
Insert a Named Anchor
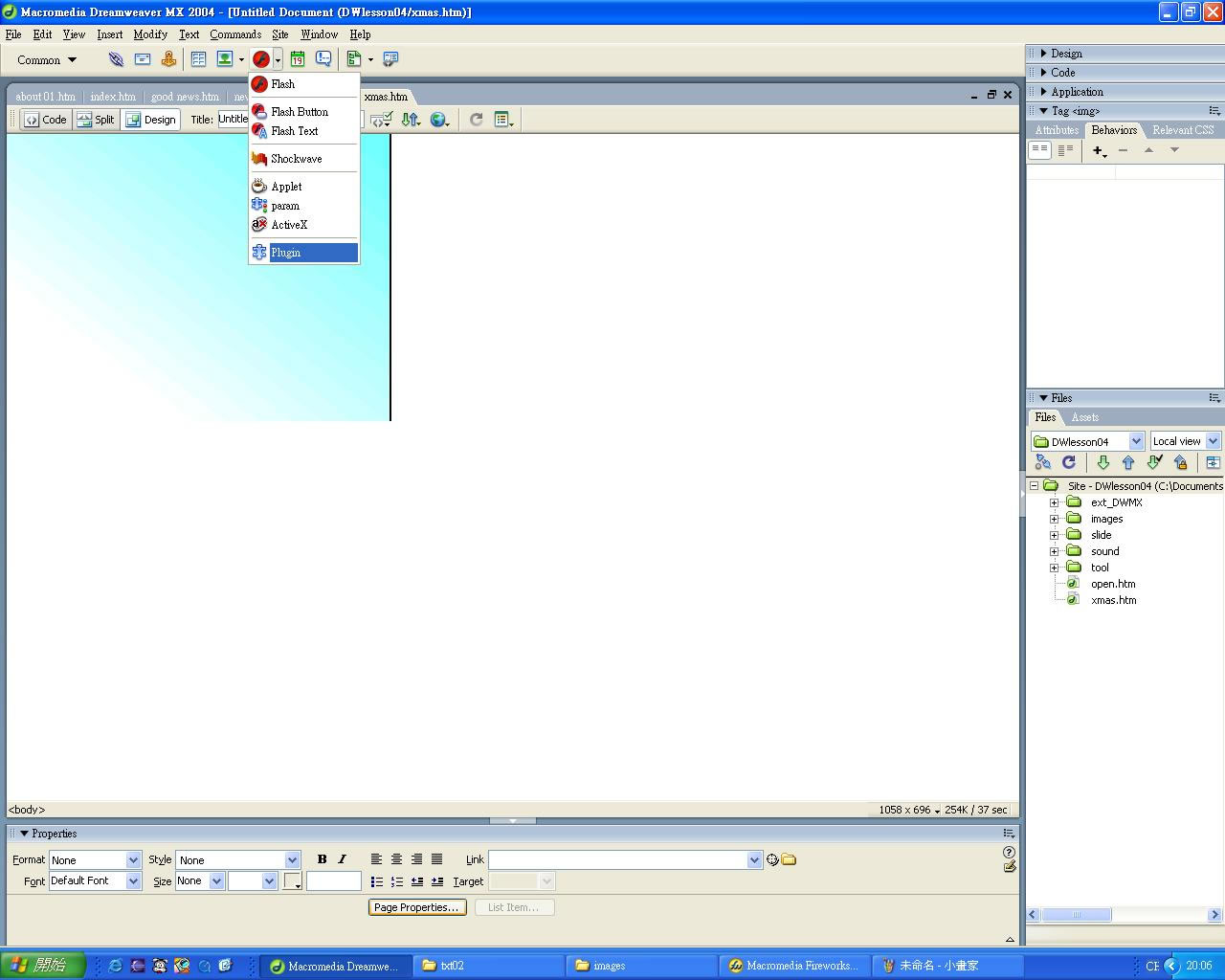point(168,59)
